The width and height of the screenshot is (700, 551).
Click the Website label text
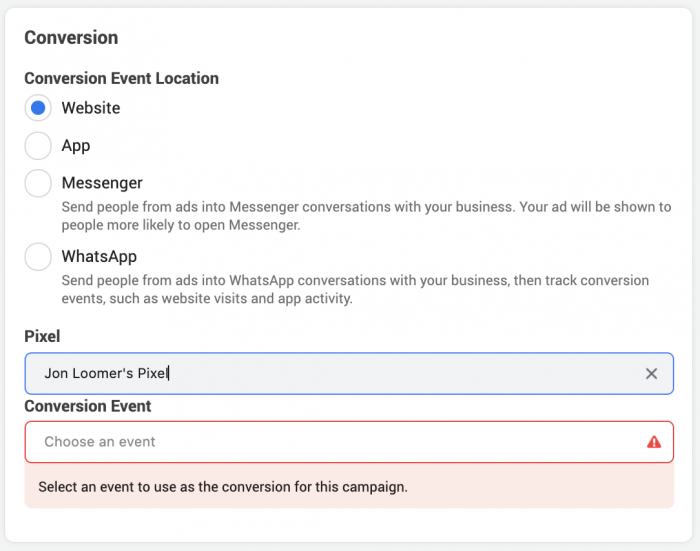pyautogui.click(x=91, y=108)
